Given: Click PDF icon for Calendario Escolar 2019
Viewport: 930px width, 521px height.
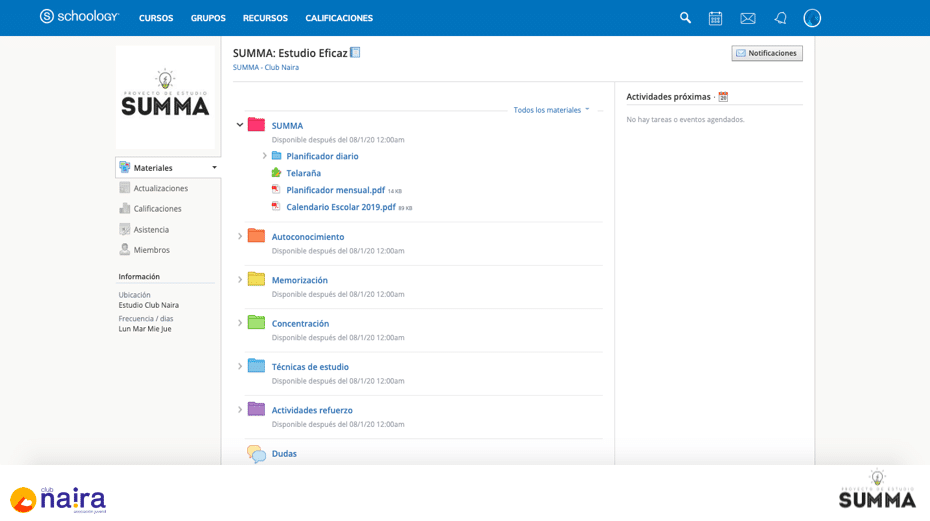Looking at the screenshot, I should (276, 207).
